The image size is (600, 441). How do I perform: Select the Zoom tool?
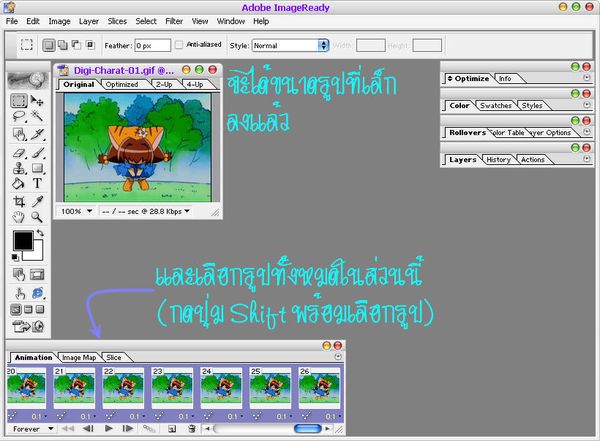[x=37, y=217]
